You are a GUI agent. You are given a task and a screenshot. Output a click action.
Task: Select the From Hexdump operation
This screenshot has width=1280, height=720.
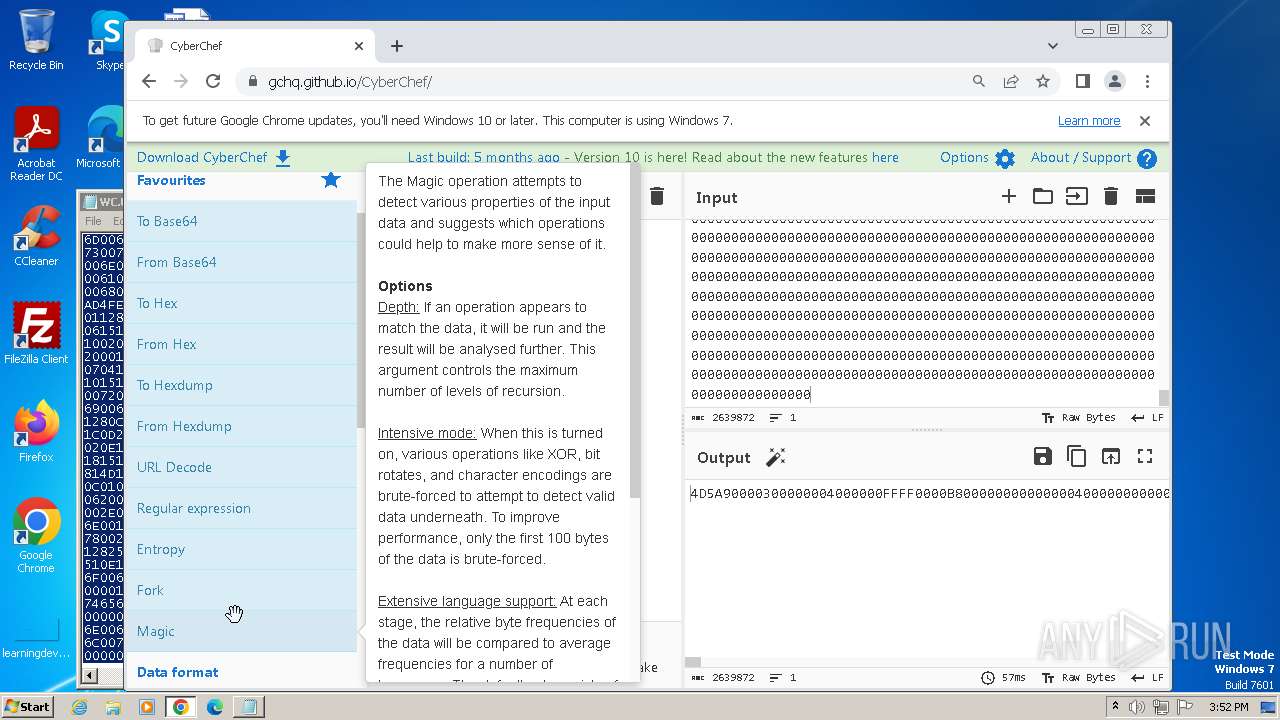click(x=241, y=426)
